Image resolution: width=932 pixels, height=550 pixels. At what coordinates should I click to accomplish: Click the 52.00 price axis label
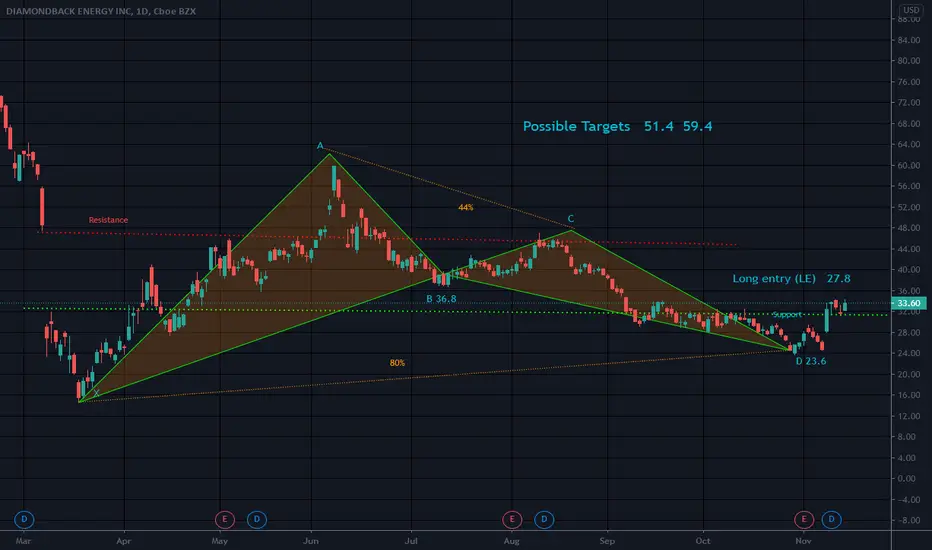tap(908, 207)
